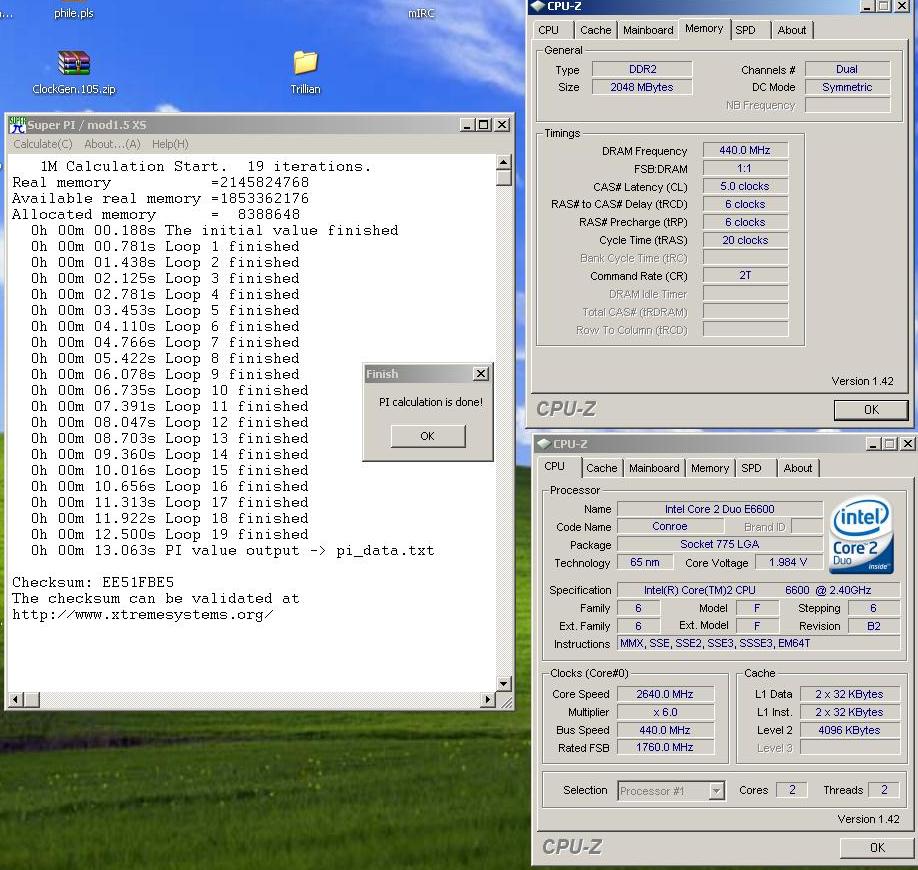Screen dimensions: 918x870
Task: Open the Help(H) menu in Super PI
Action: [x=170, y=144]
